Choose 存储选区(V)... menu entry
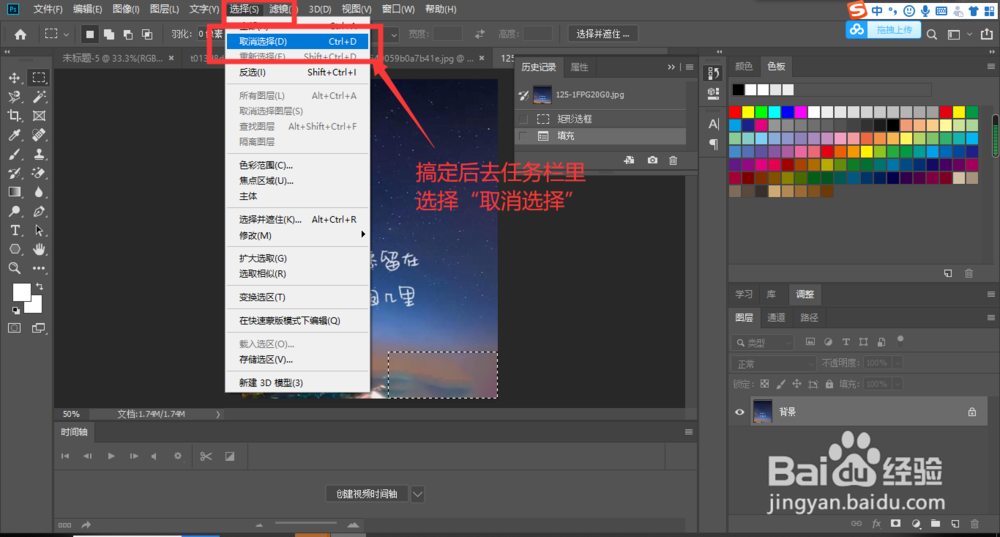Screen dimensions: 1000x537 298,360
